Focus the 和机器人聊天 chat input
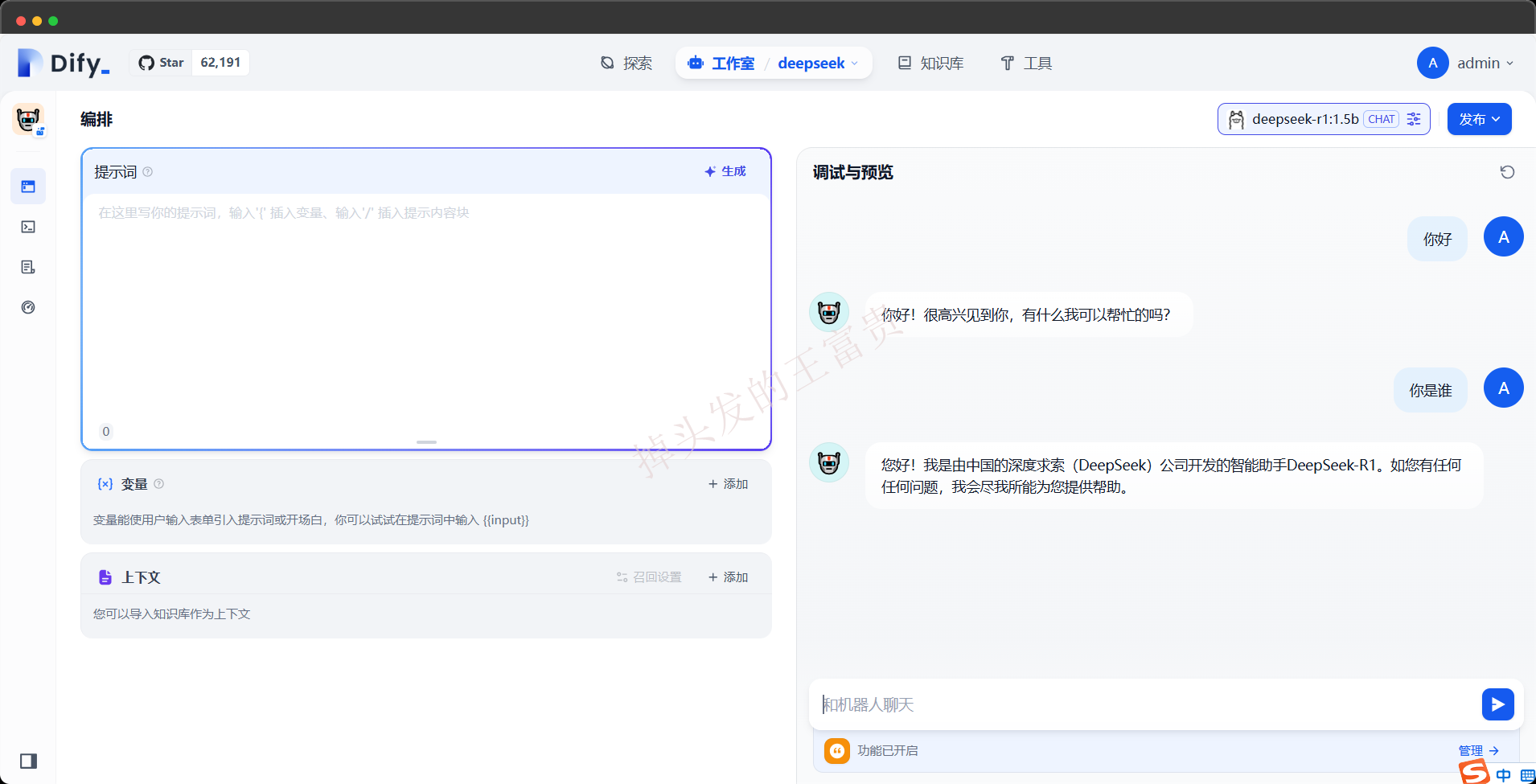Screen dimensions: 1536x784 [1146, 704]
